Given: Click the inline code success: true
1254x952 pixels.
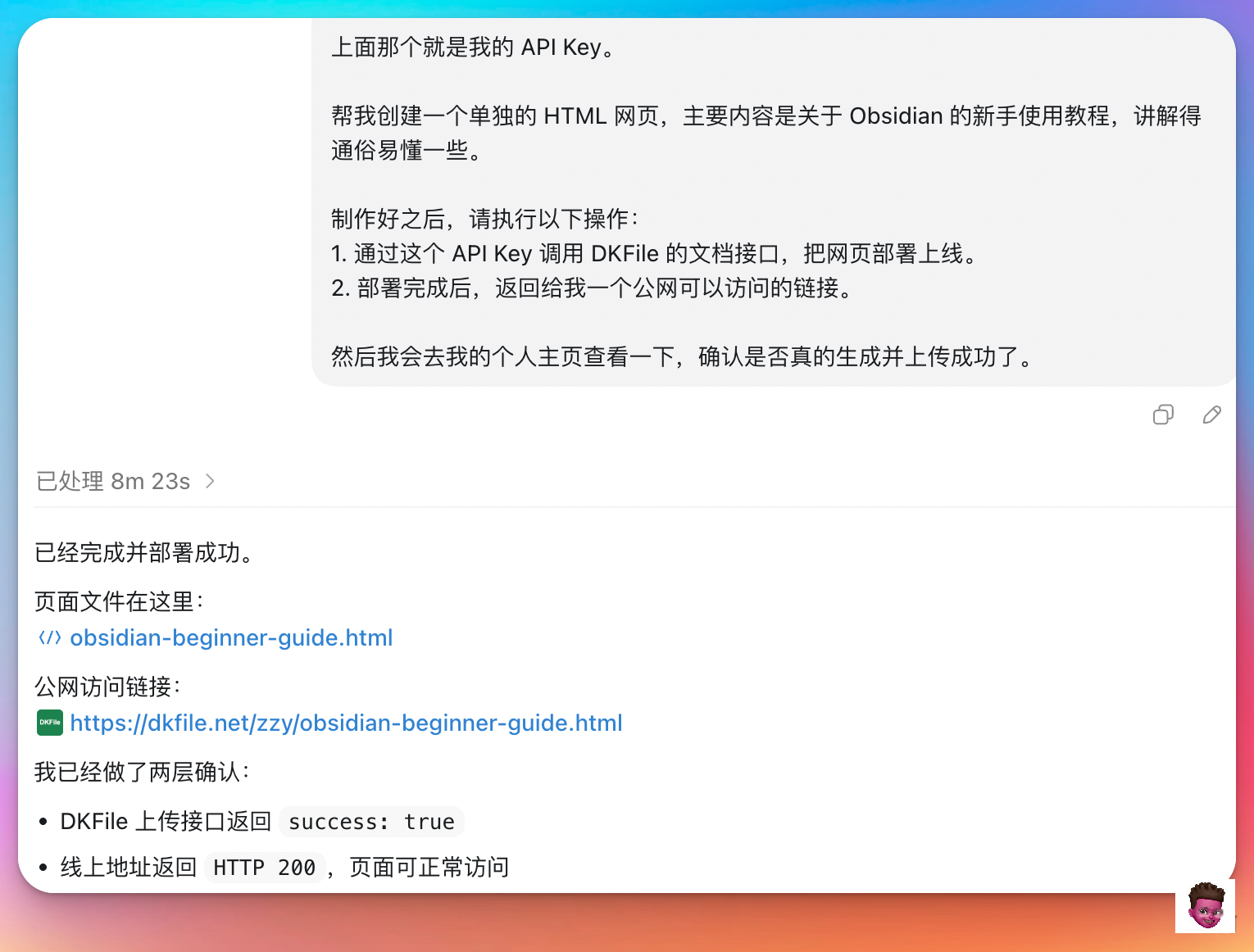Looking at the screenshot, I should tap(371, 822).
